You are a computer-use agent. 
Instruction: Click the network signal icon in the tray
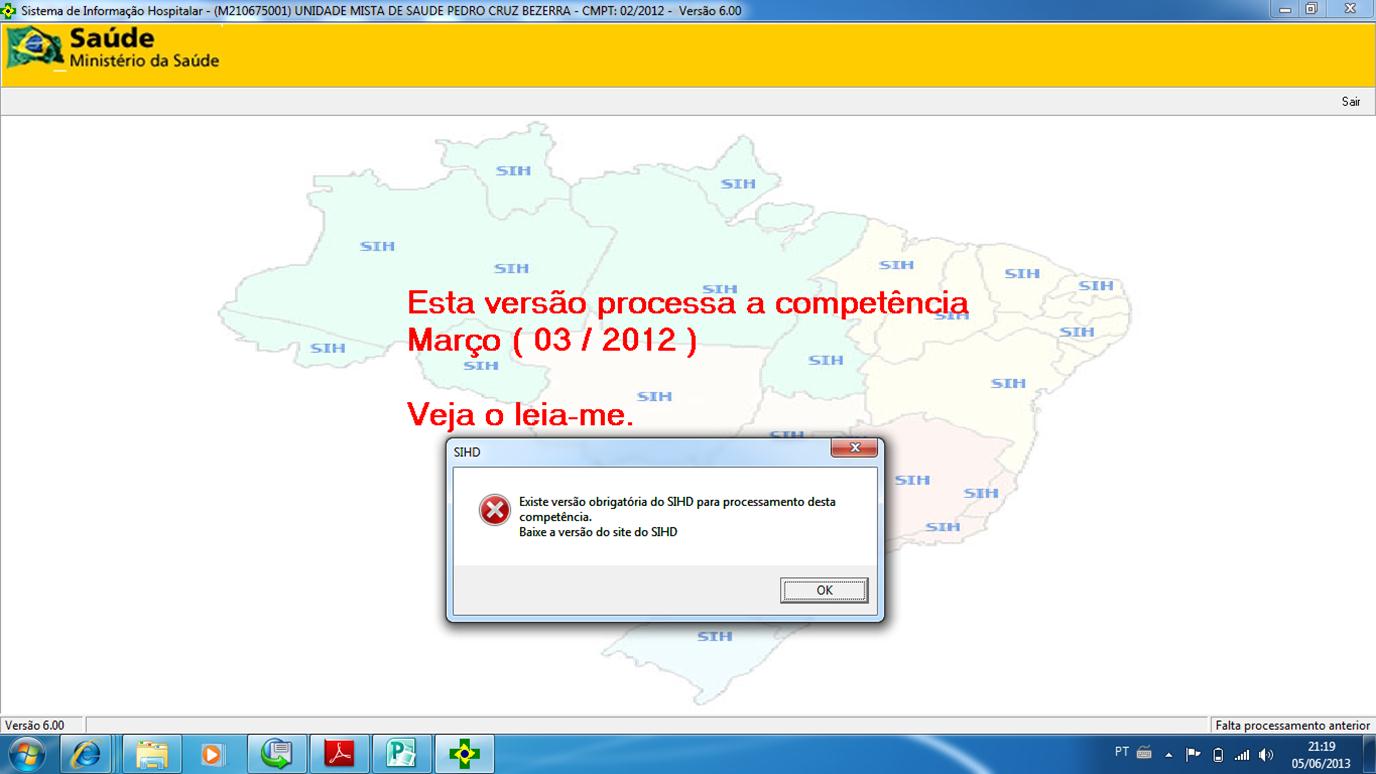(1240, 753)
